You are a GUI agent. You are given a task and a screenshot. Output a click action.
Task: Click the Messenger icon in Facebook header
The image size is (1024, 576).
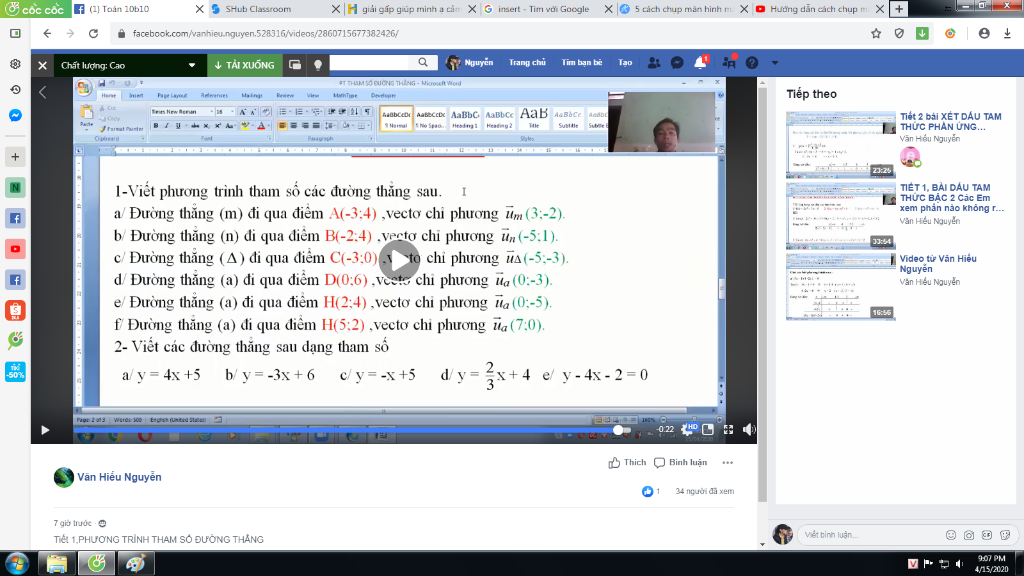(x=677, y=63)
